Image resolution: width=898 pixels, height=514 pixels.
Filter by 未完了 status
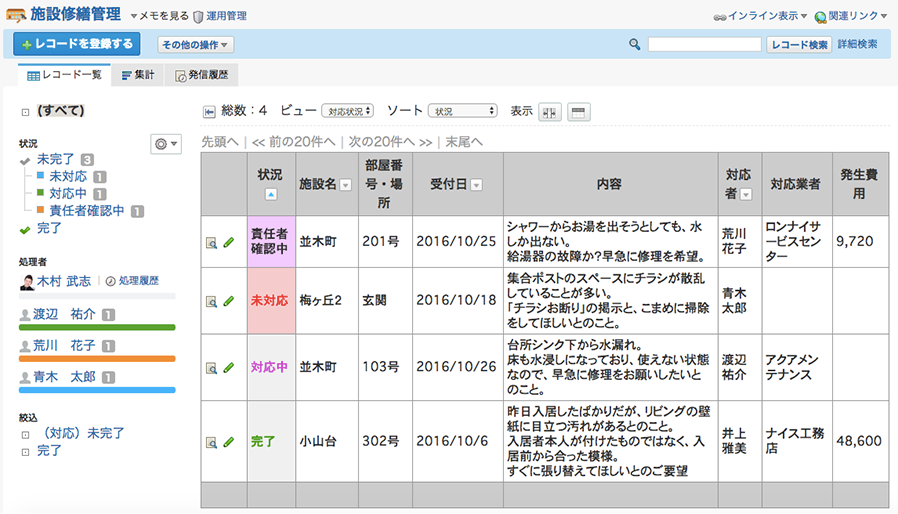coord(56,159)
